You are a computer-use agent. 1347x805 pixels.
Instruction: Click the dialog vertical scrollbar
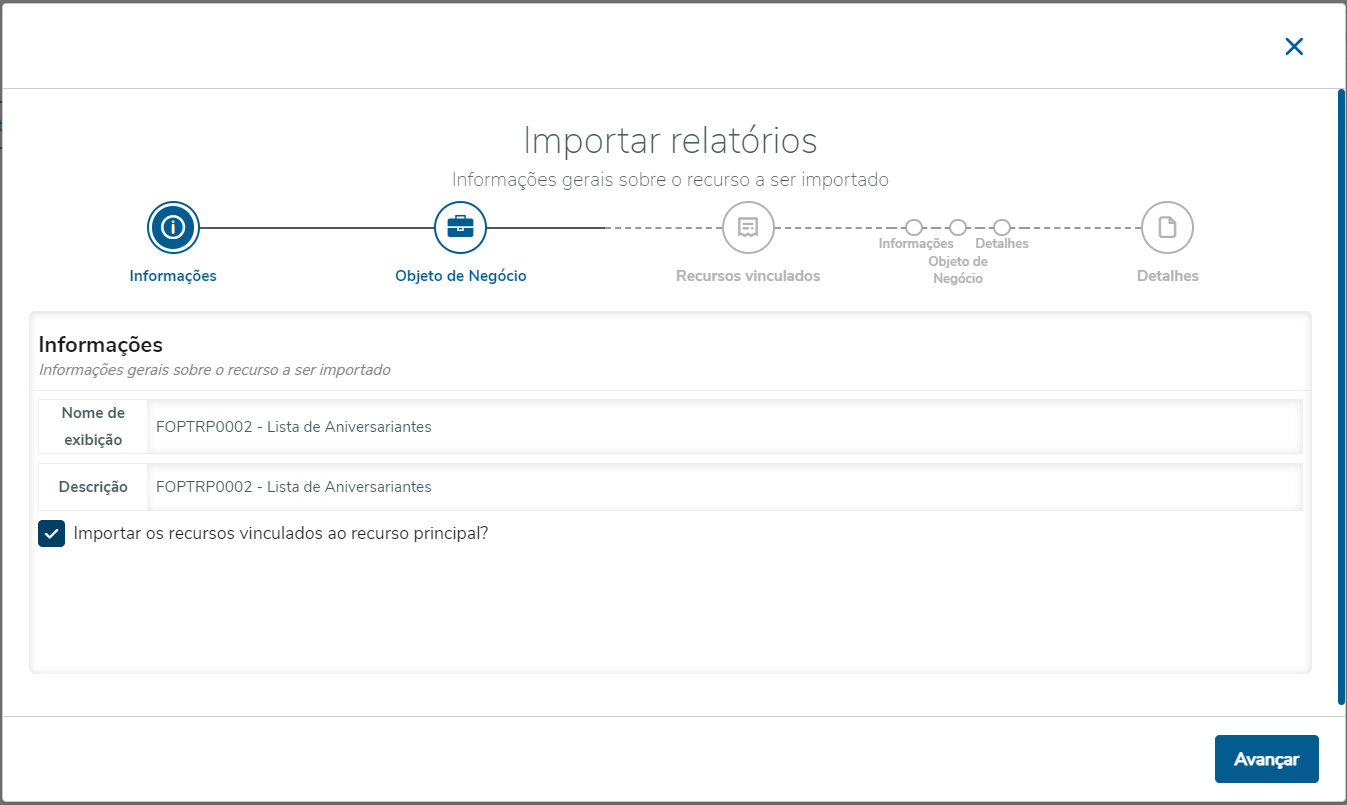point(1341,397)
